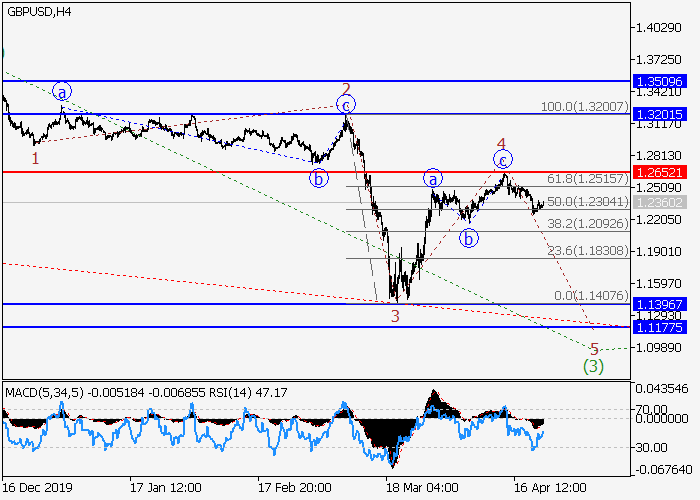Viewport: 700px width, 500px height.
Task: Click circled wave label a in top-left corner
Action: pos(63,92)
